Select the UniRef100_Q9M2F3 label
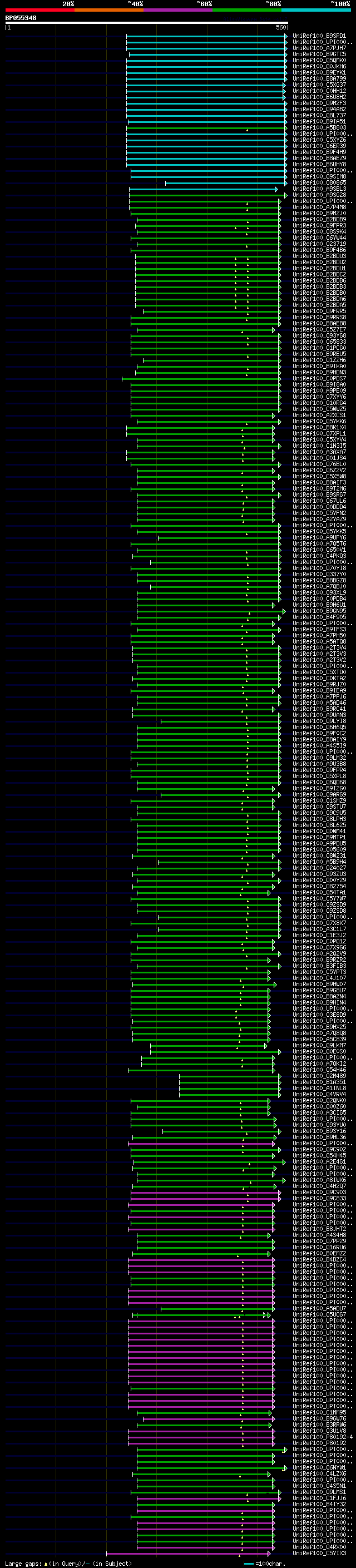 (x=319, y=103)
